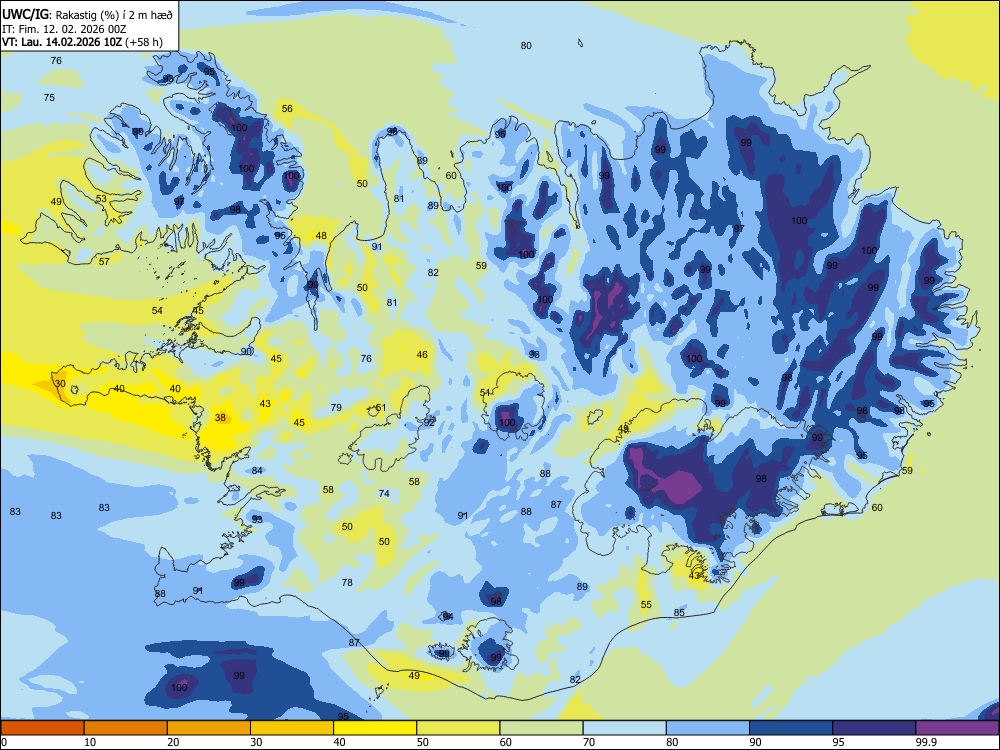Viewport: 1000px width, 750px height.
Task: Click the dark orange 0–10 legend color block
Action: [42, 728]
